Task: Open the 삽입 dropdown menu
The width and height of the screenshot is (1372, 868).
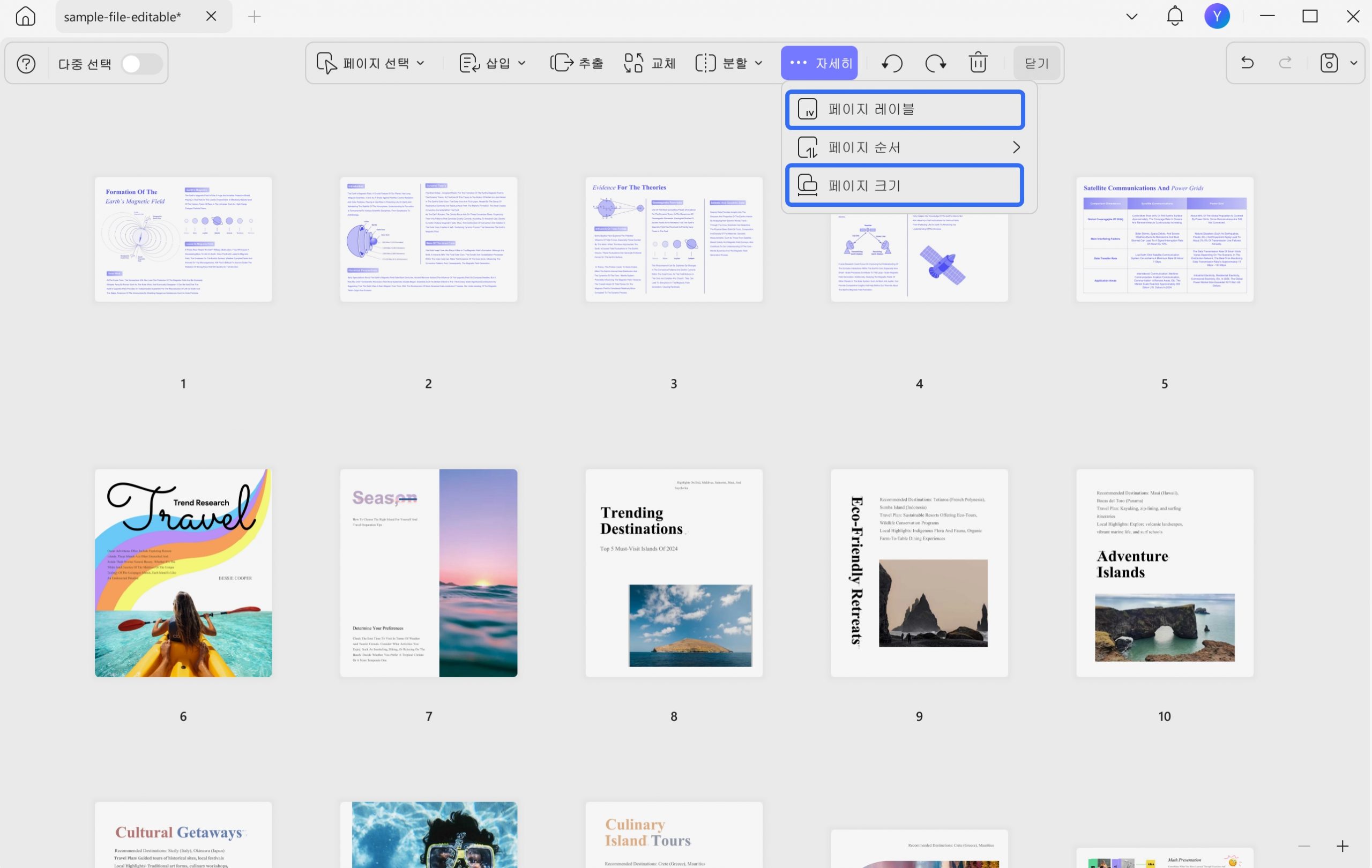Action: 493,63
